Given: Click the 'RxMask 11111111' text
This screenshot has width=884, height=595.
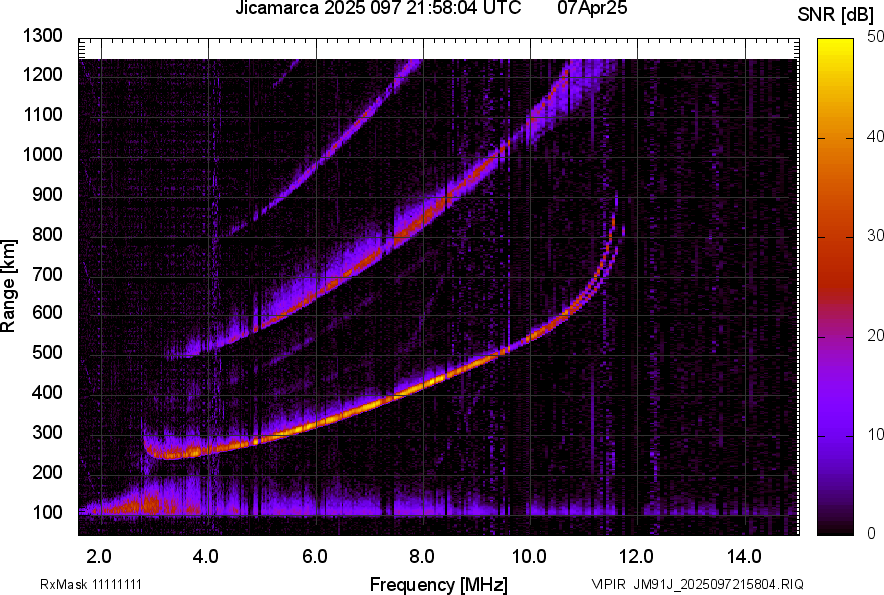Looking at the screenshot, I should click(x=90, y=584).
